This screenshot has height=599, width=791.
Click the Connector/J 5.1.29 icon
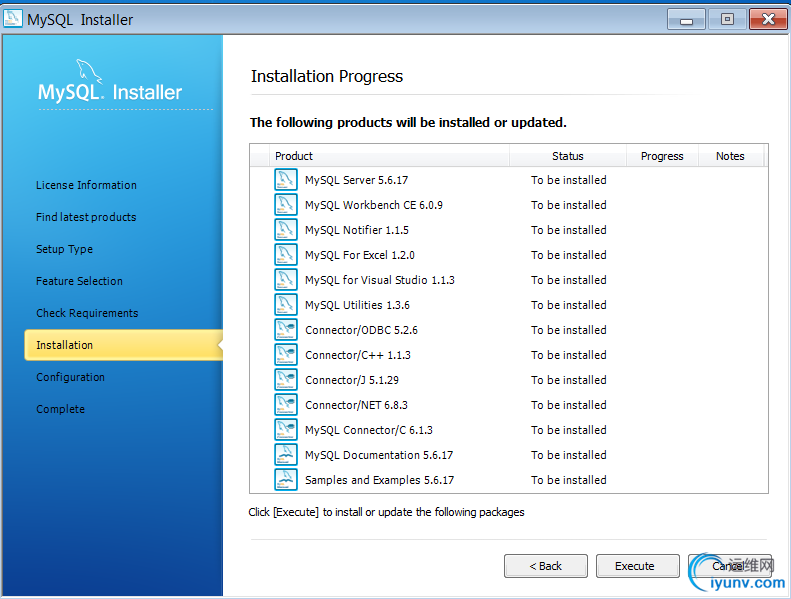point(286,379)
